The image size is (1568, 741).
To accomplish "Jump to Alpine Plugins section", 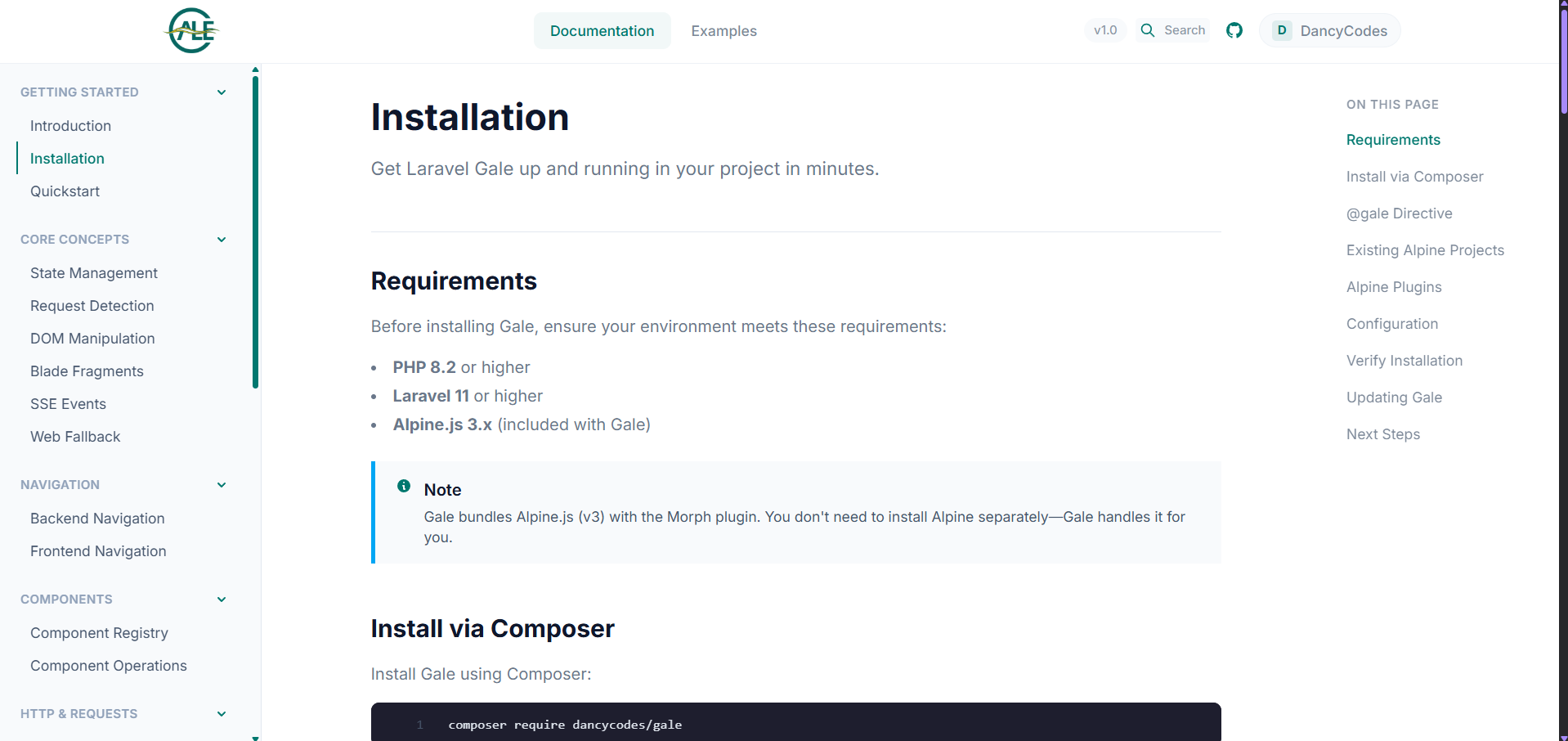I will pos(1394,287).
